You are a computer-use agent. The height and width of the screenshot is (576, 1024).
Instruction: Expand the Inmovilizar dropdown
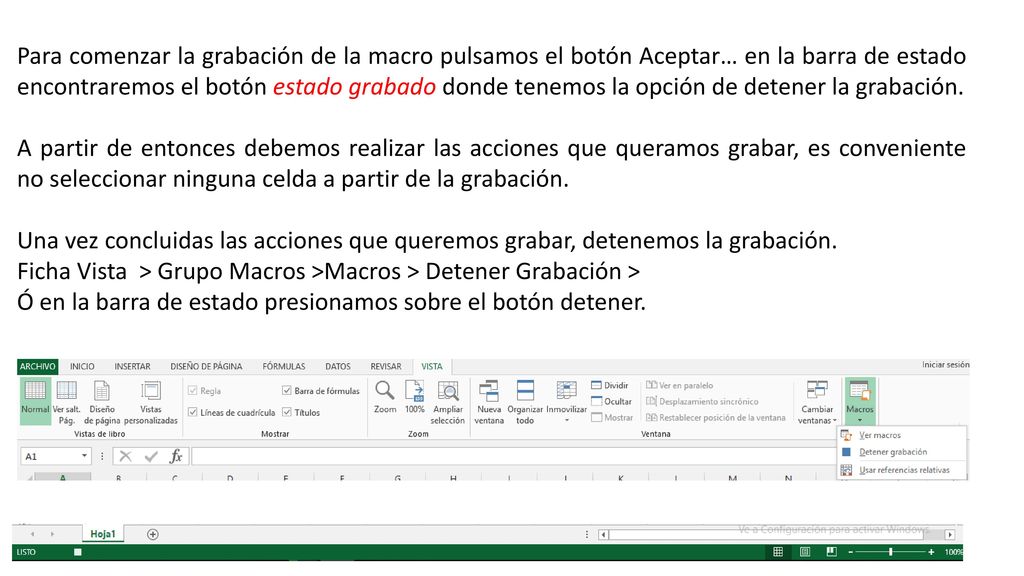point(566,421)
